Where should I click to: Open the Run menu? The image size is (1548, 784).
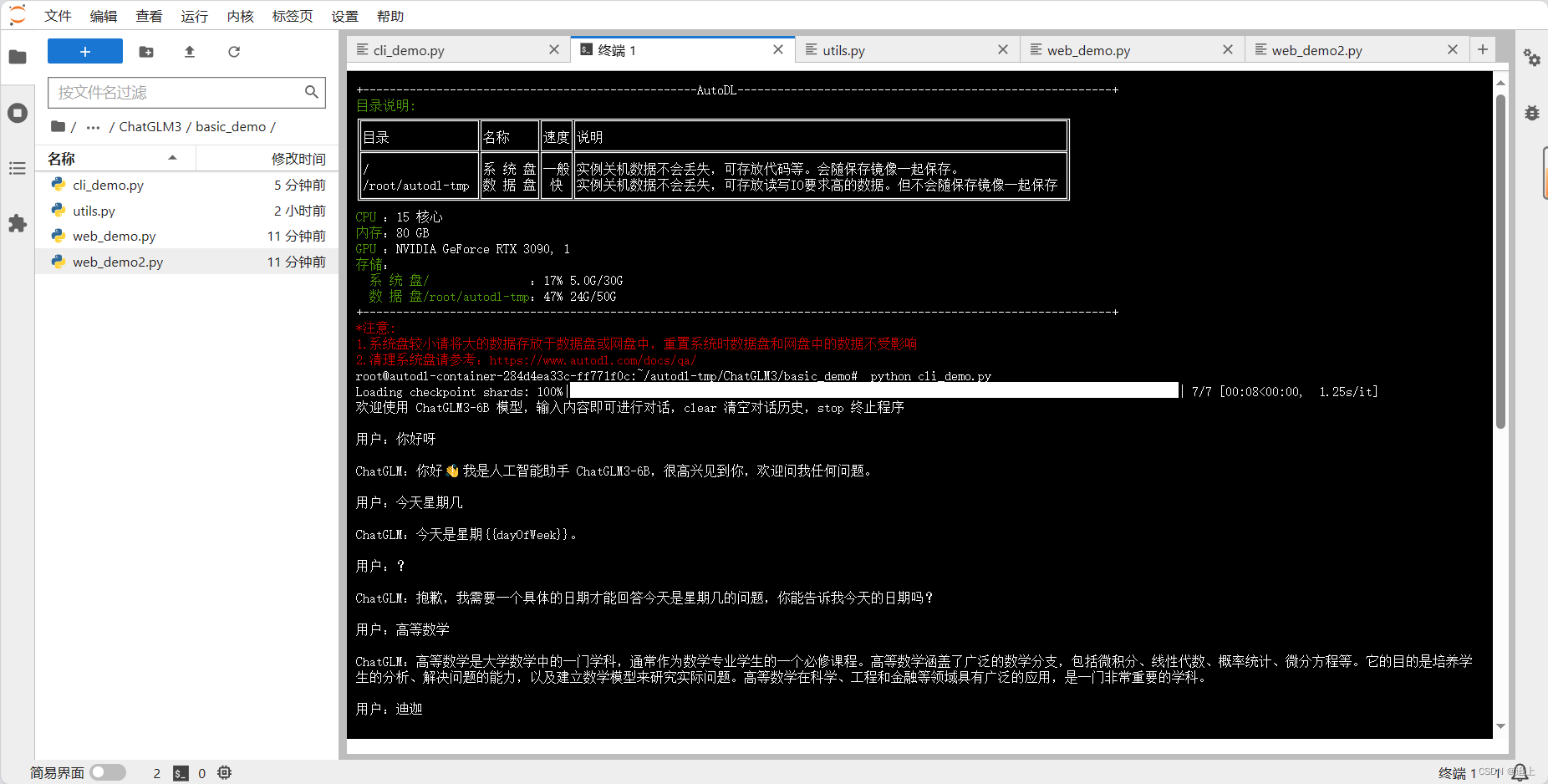(x=195, y=16)
